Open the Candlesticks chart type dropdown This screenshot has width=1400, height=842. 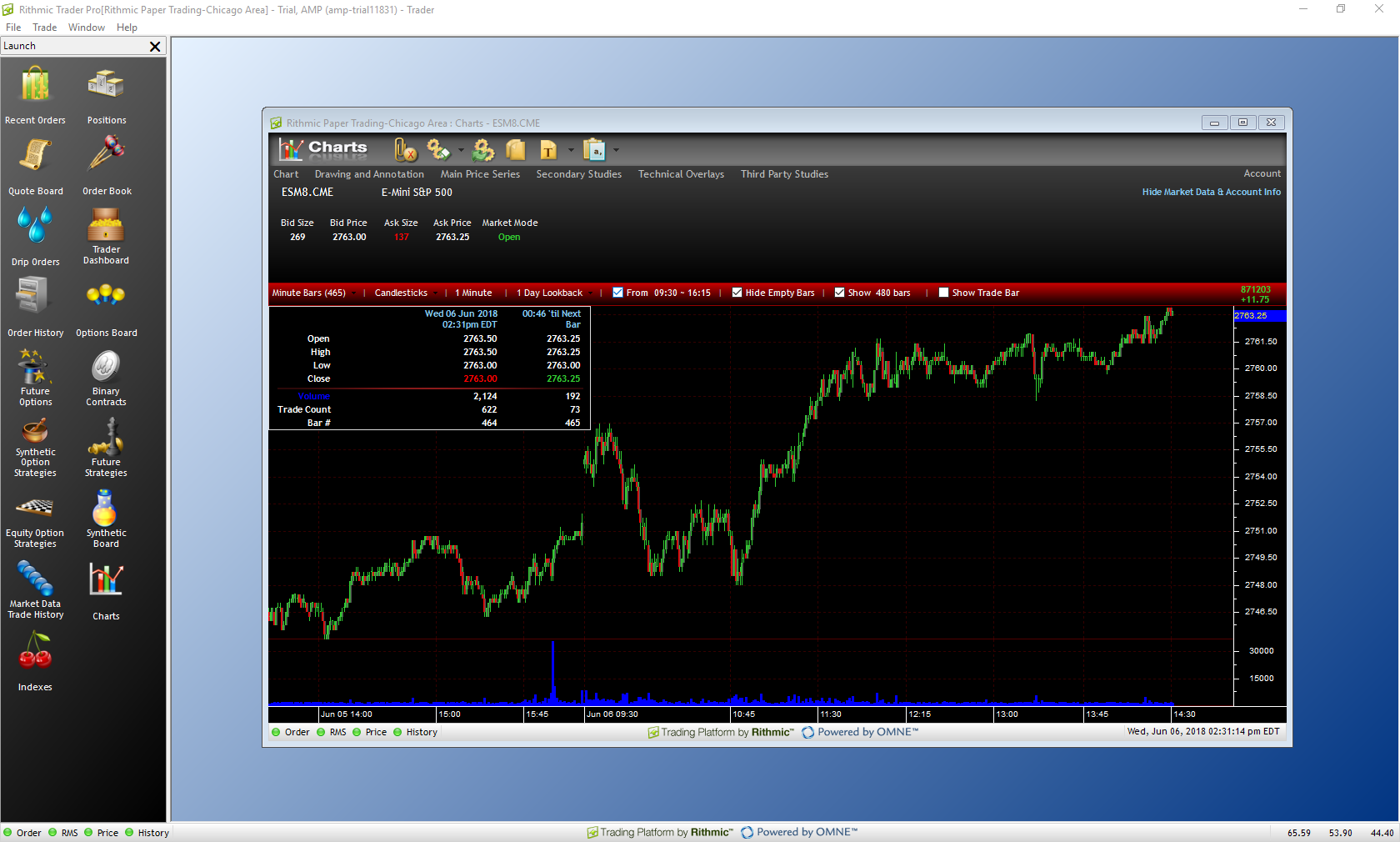tap(406, 293)
